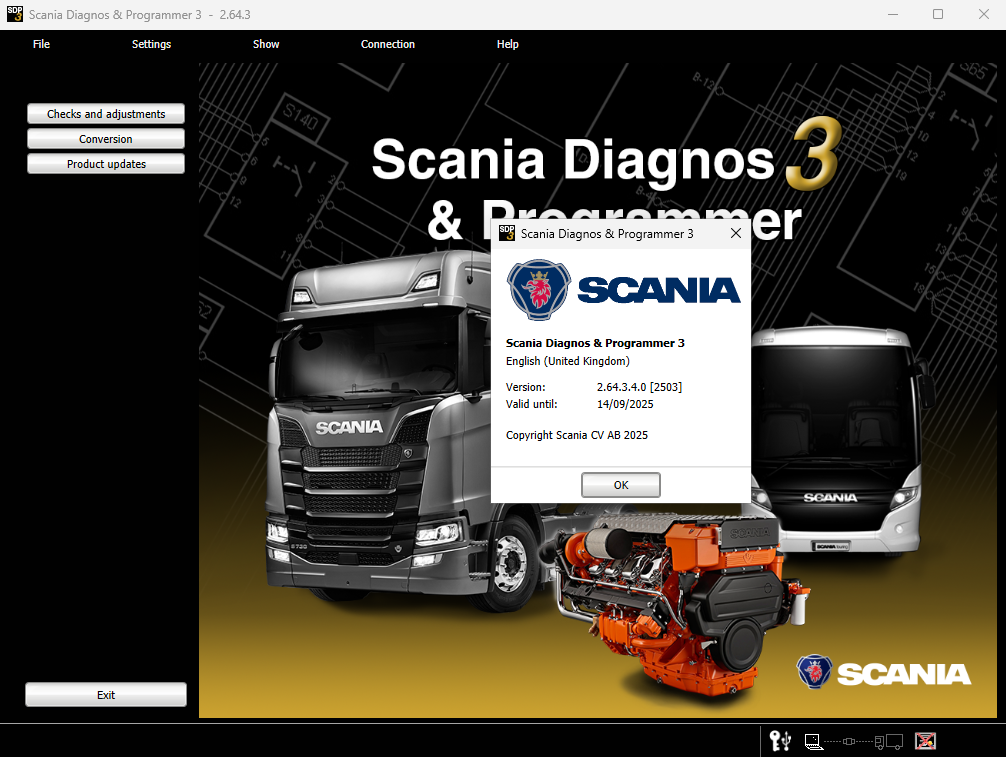This screenshot has width=1006, height=757.
Task: Open the Show menu
Action: 266,44
